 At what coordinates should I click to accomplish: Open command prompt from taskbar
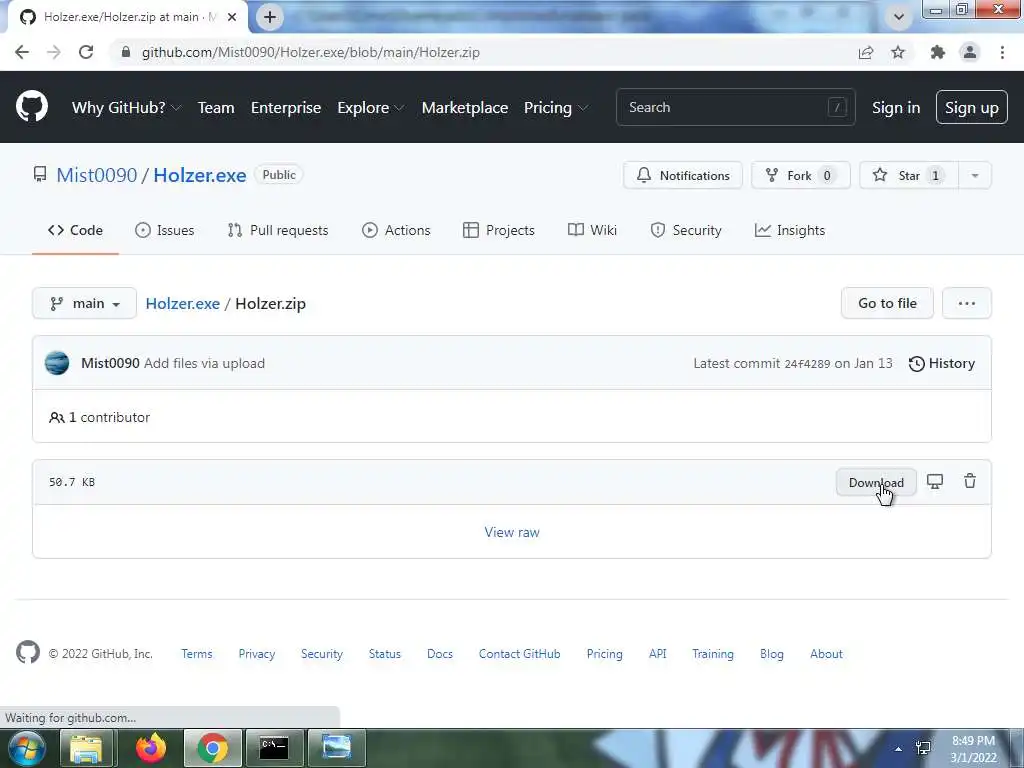[274, 748]
